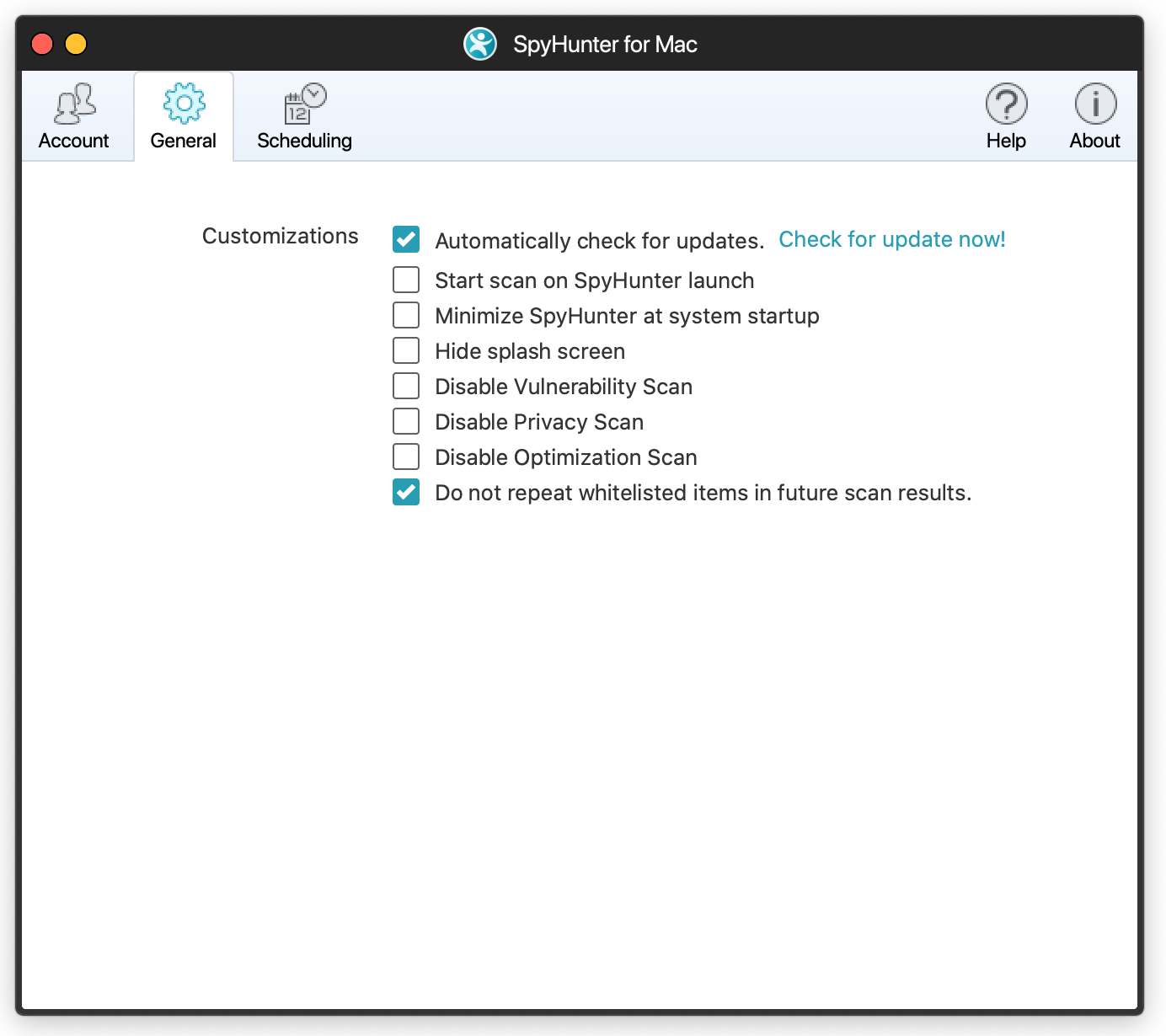Viewport: 1166px width, 1036px height.
Task: Uncheck Automatically check for updates
Action: tap(406, 239)
